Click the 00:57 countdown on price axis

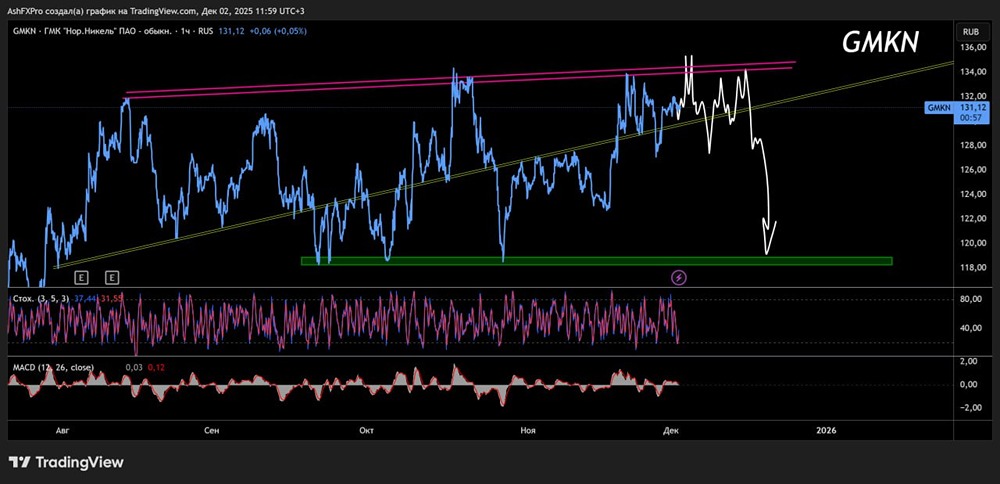click(x=971, y=118)
